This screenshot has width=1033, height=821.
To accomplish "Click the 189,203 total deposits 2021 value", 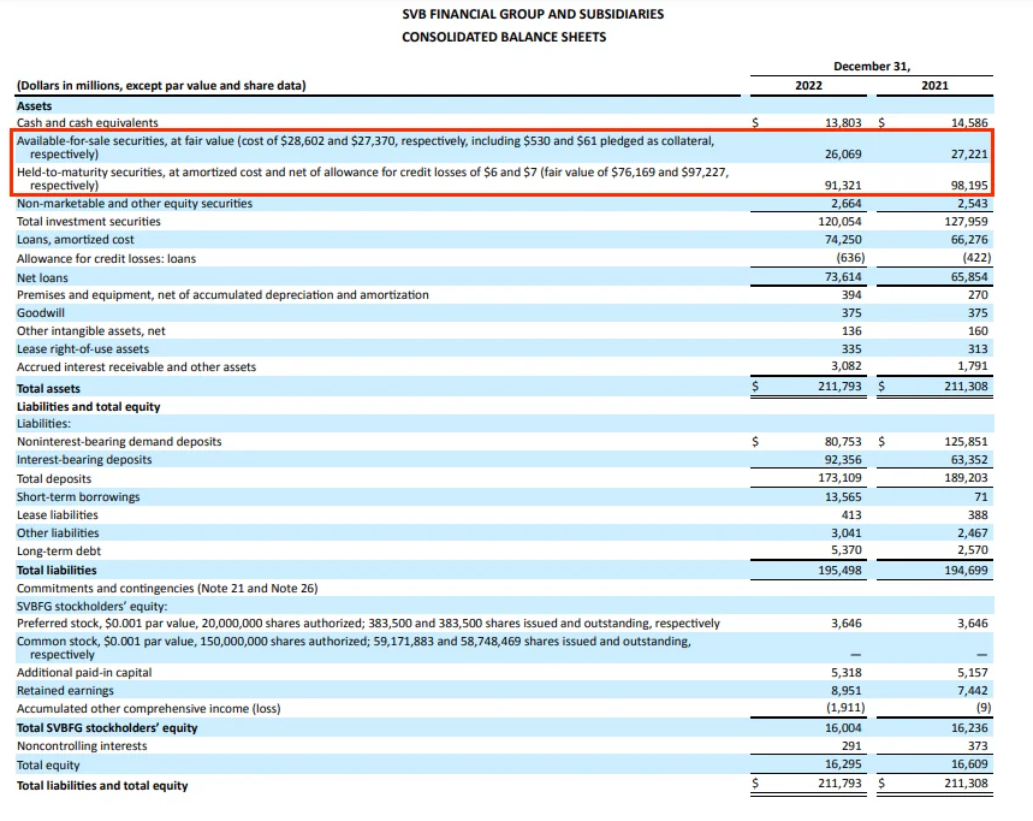I will [x=966, y=478].
